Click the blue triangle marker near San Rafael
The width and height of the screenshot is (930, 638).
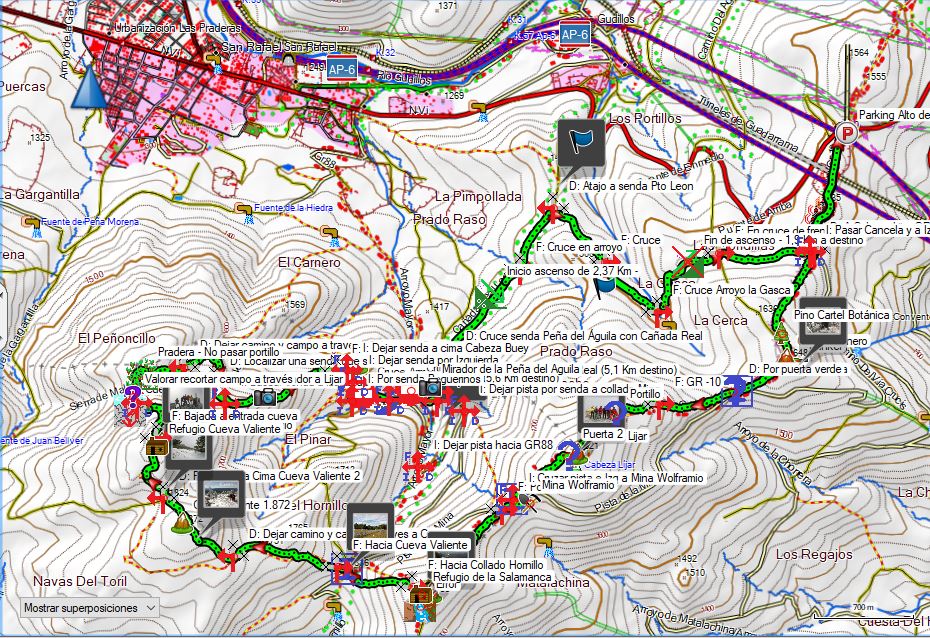(89, 87)
